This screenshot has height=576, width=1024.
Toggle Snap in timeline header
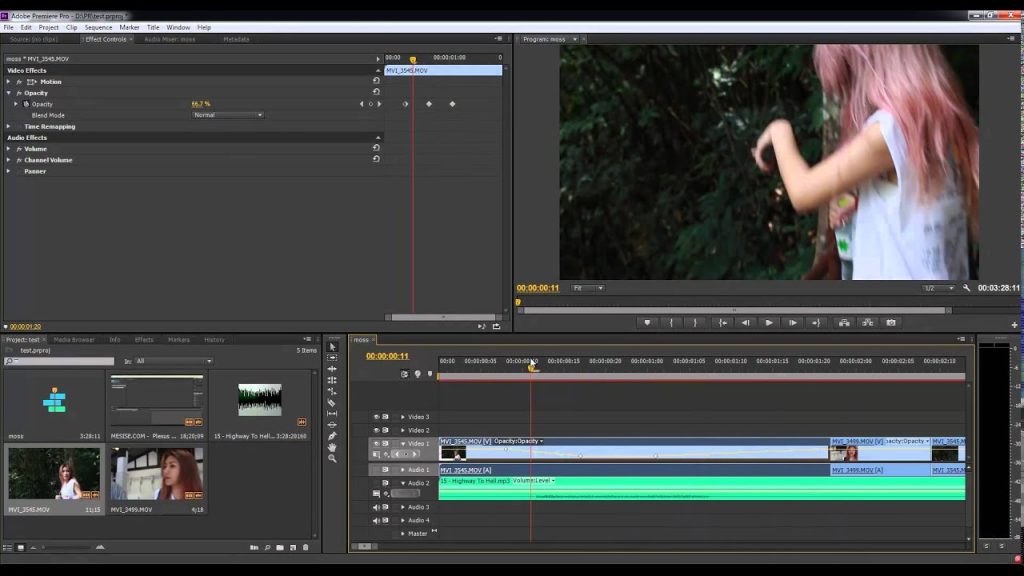(x=404, y=374)
